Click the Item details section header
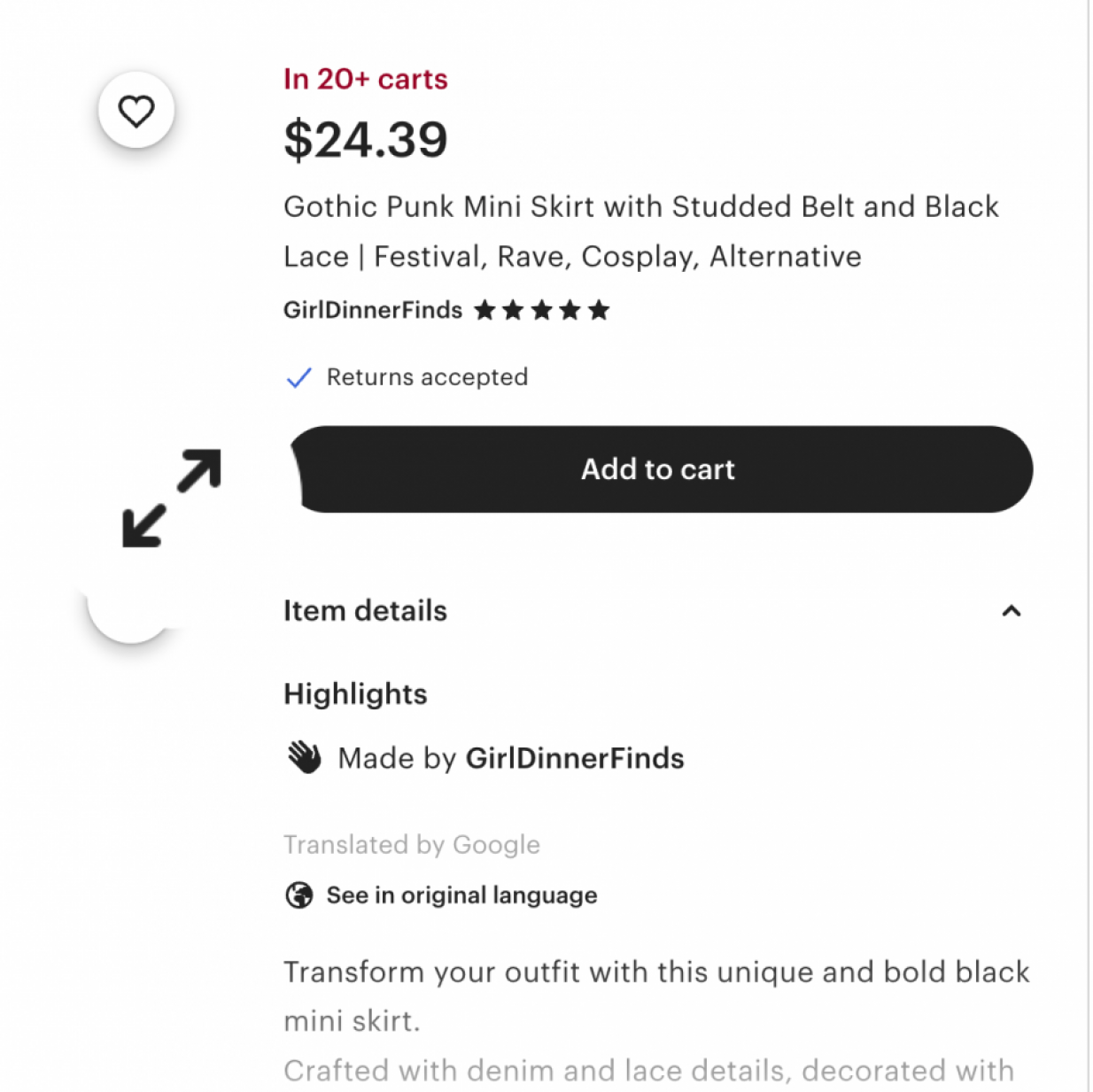1093x1092 pixels. pyautogui.click(x=365, y=611)
